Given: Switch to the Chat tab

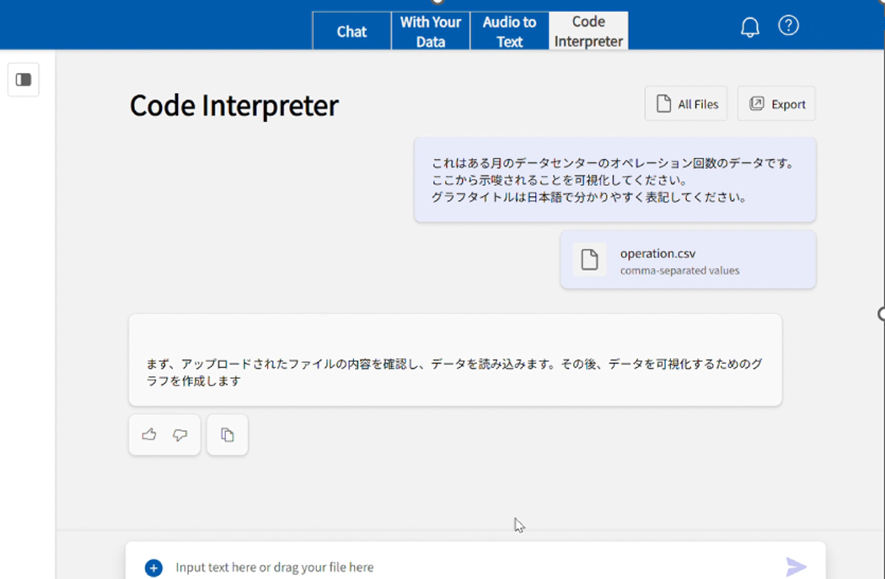Looking at the screenshot, I should [x=352, y=31].
